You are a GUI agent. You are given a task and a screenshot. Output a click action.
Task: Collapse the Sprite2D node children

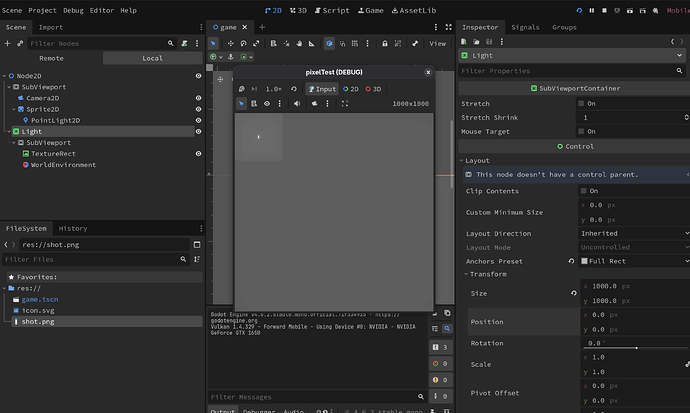(x=14, y=109)
